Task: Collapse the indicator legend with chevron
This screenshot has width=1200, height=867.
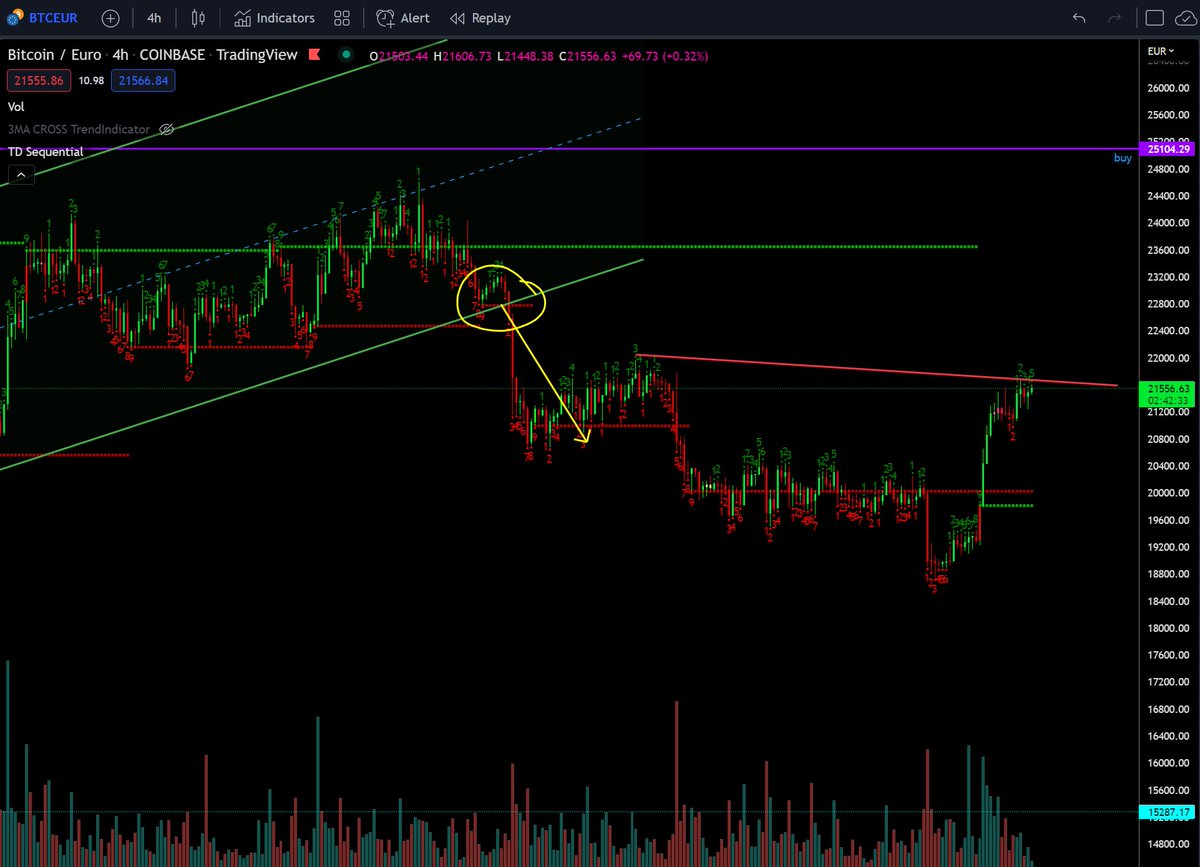Action: click(x=20, y=174)
